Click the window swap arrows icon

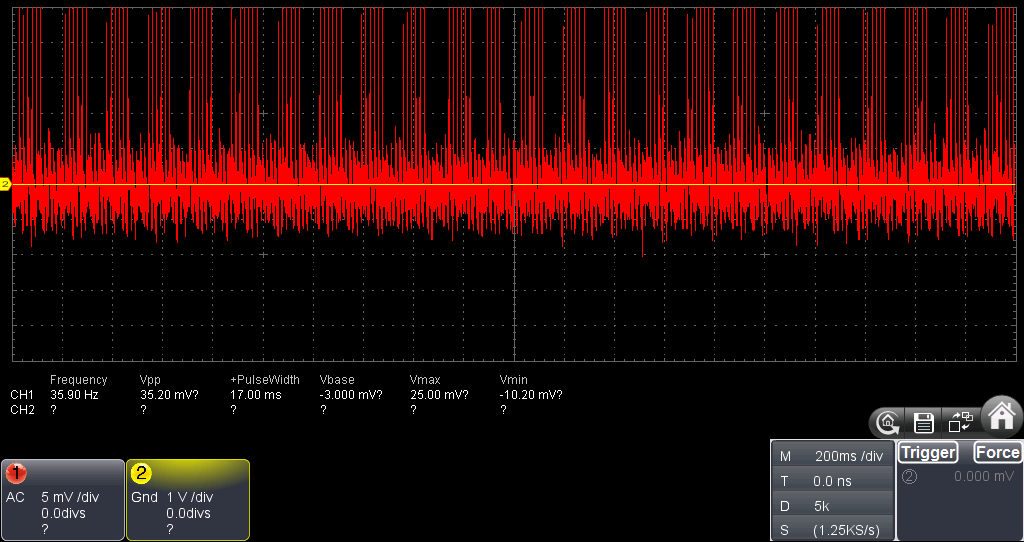pyautogui.click(x=960, y=422)
